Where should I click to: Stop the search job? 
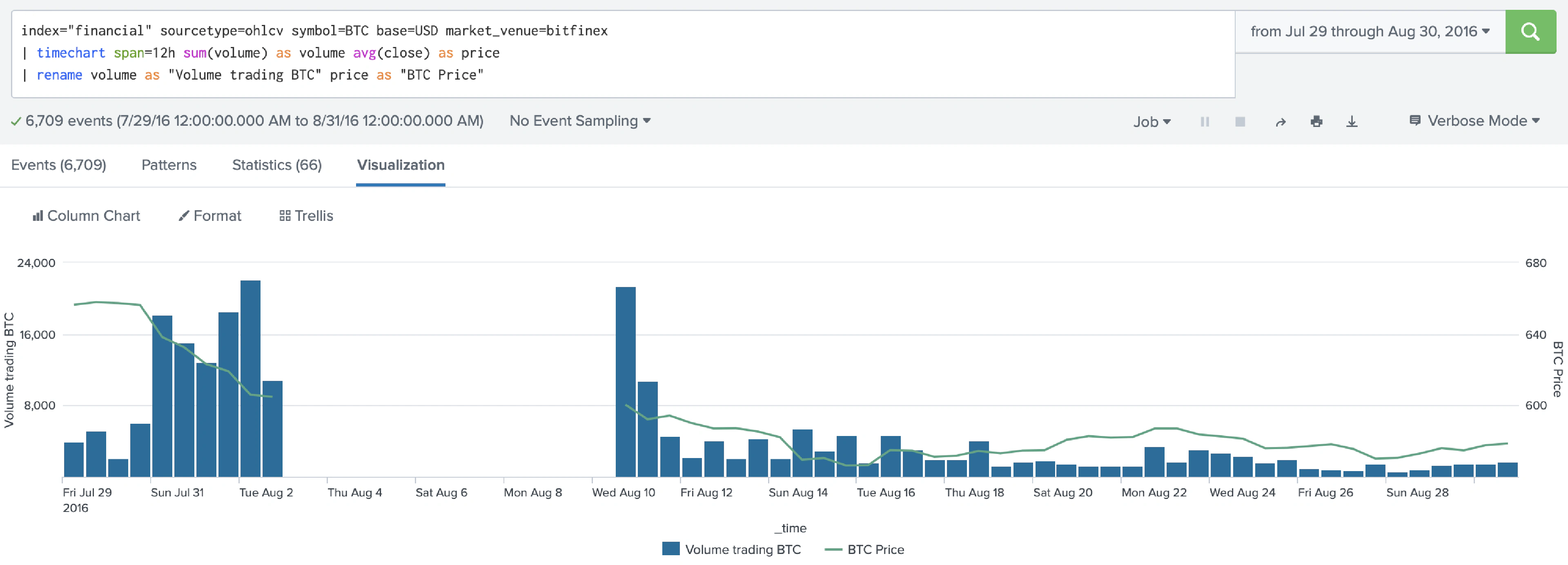point(1240,122)
